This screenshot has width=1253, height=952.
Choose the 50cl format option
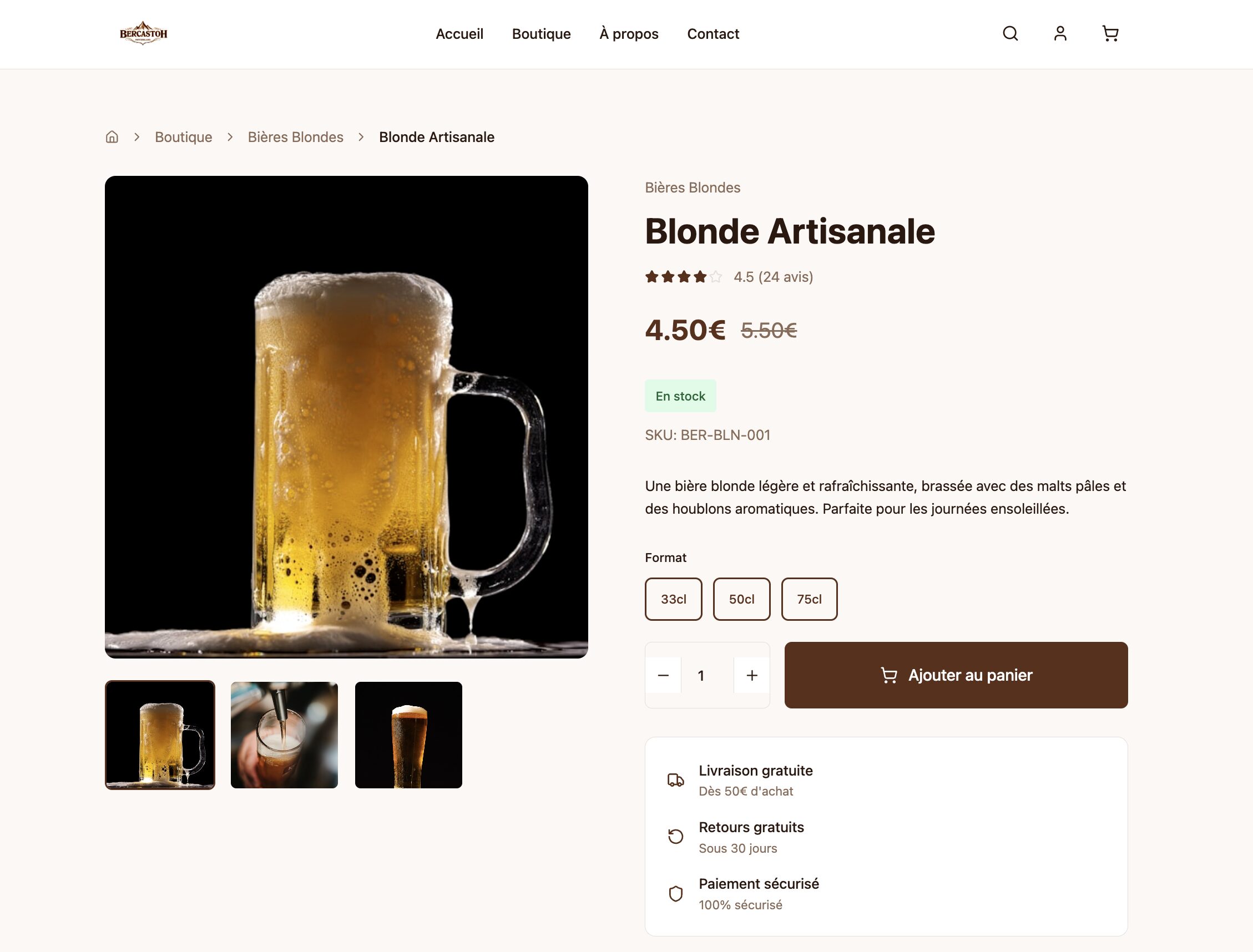pyautogui.click(x=741, y=599)
